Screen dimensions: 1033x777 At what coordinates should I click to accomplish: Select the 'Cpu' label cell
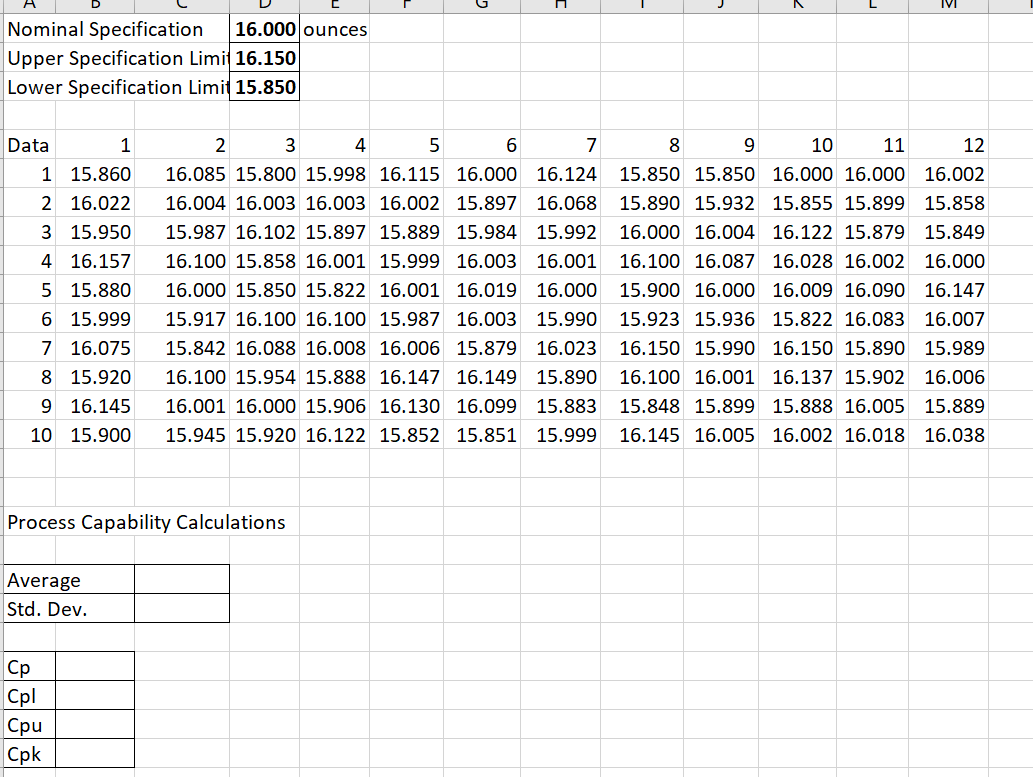tap(30, 725)
